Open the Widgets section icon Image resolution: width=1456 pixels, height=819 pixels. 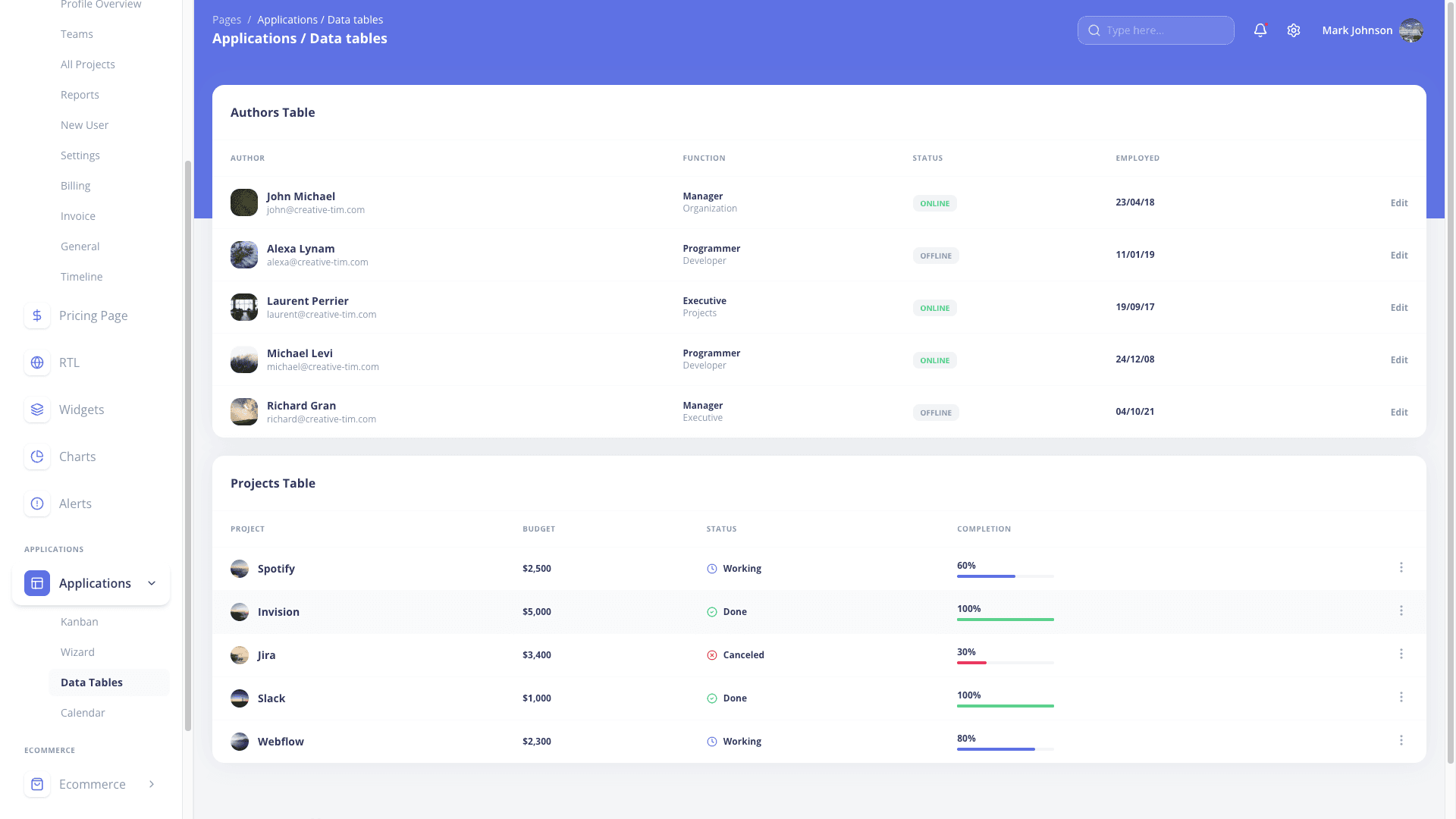(37, 409)
